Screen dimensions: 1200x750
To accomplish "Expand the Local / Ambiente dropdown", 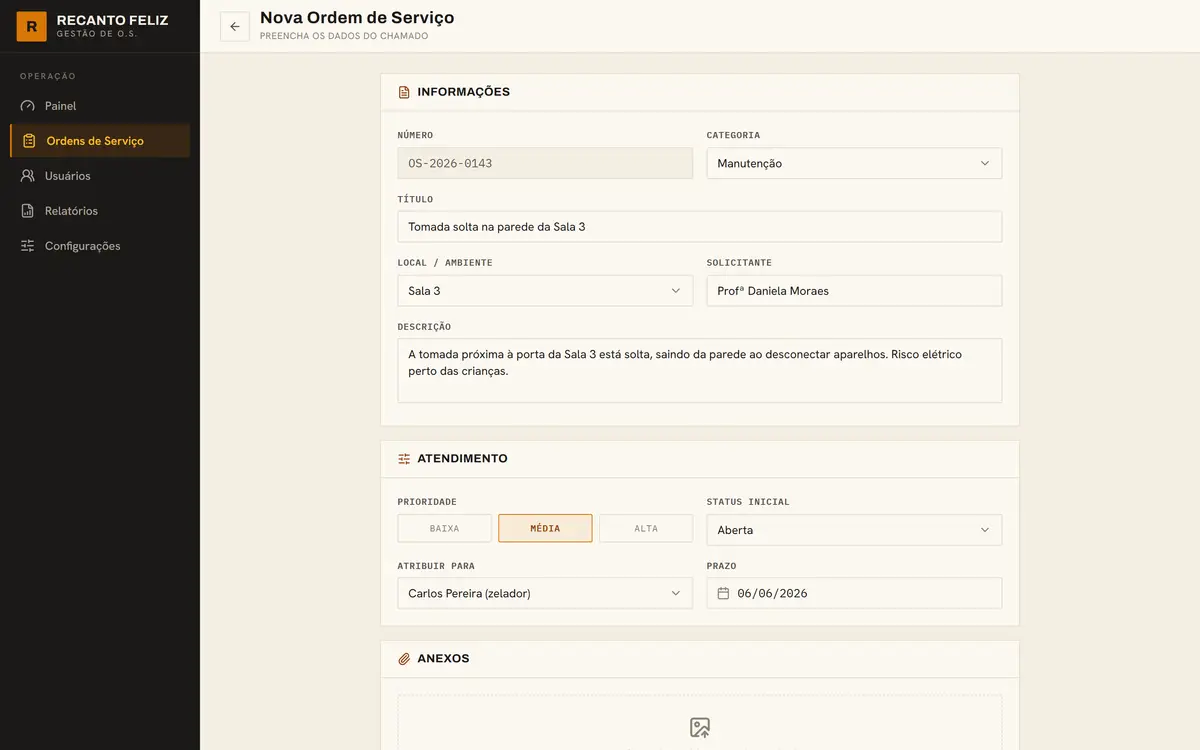I will point(545,291).
